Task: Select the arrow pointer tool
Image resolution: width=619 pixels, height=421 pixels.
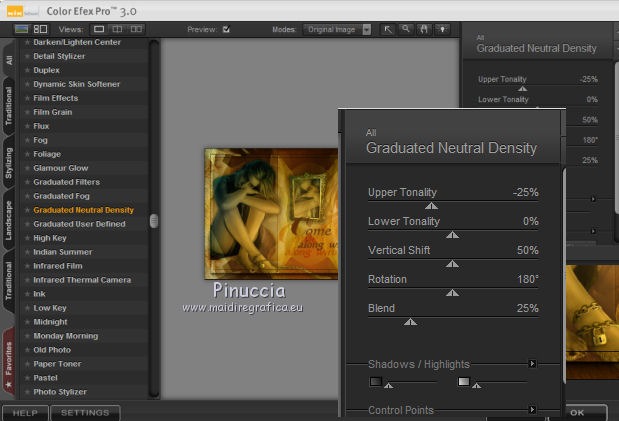Action: click(387, 30)
